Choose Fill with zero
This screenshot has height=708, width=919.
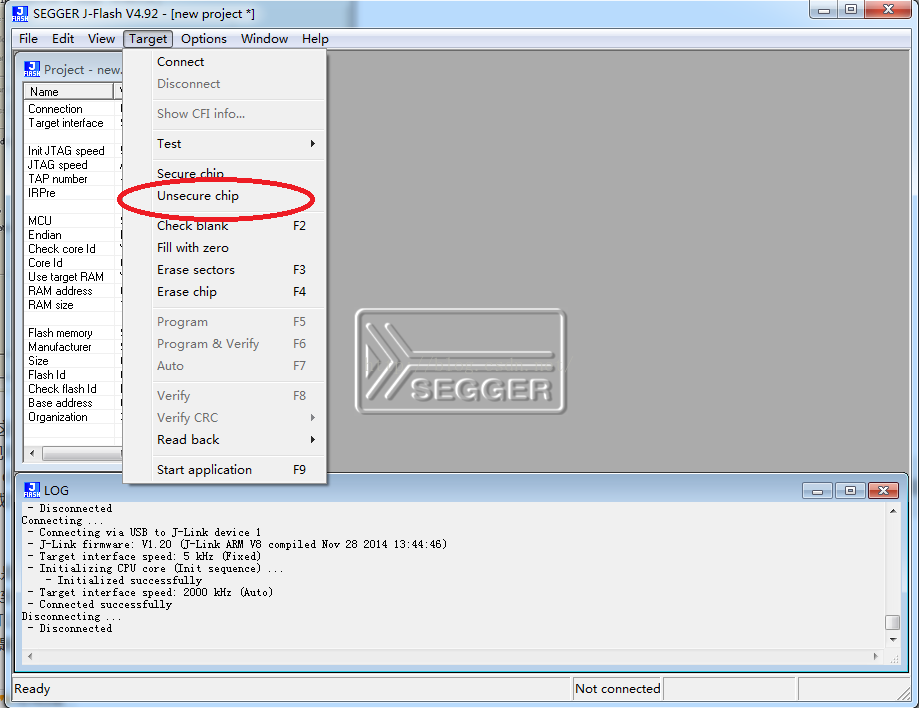(x=224, y=248)
